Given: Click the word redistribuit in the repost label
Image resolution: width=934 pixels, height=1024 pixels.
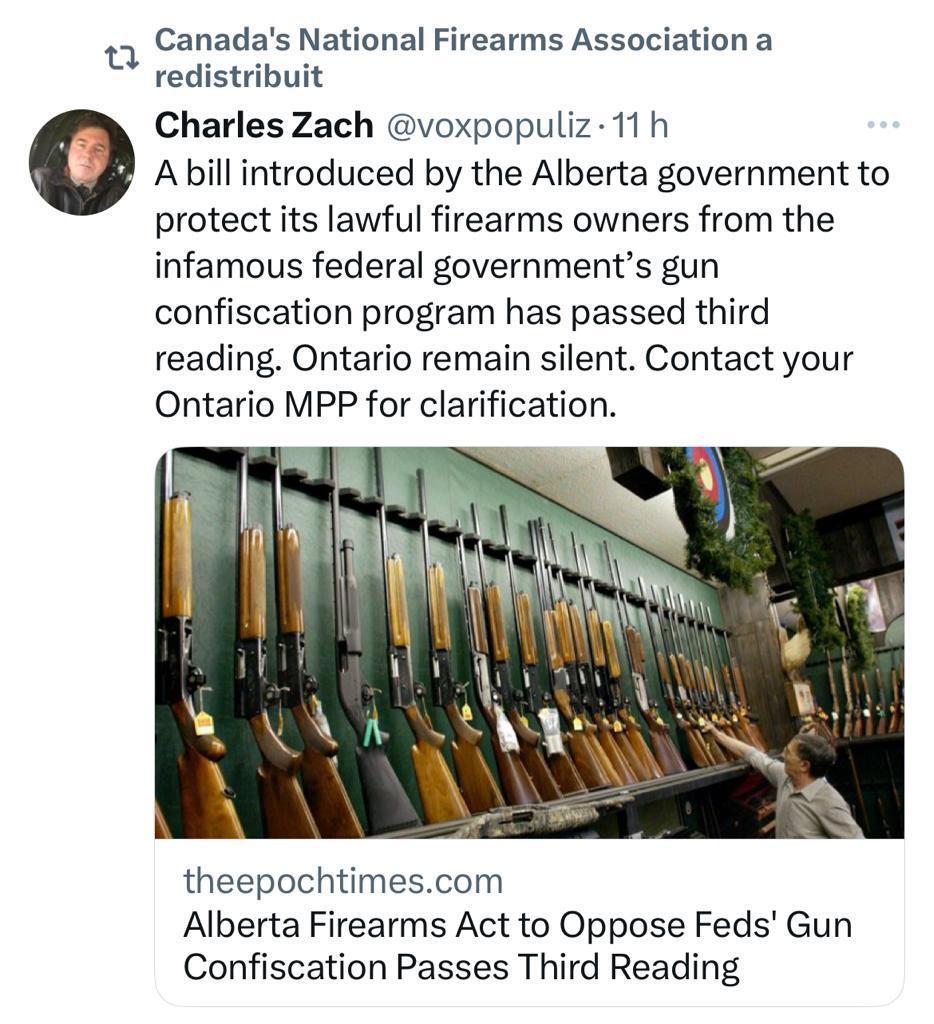Looking at the screenshot, I should point(239,75).
